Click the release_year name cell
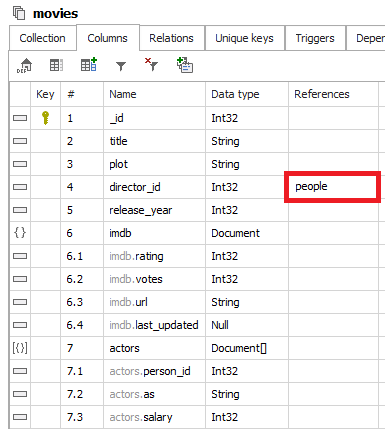This screenshot has height=436, width=391. [154, 210]
